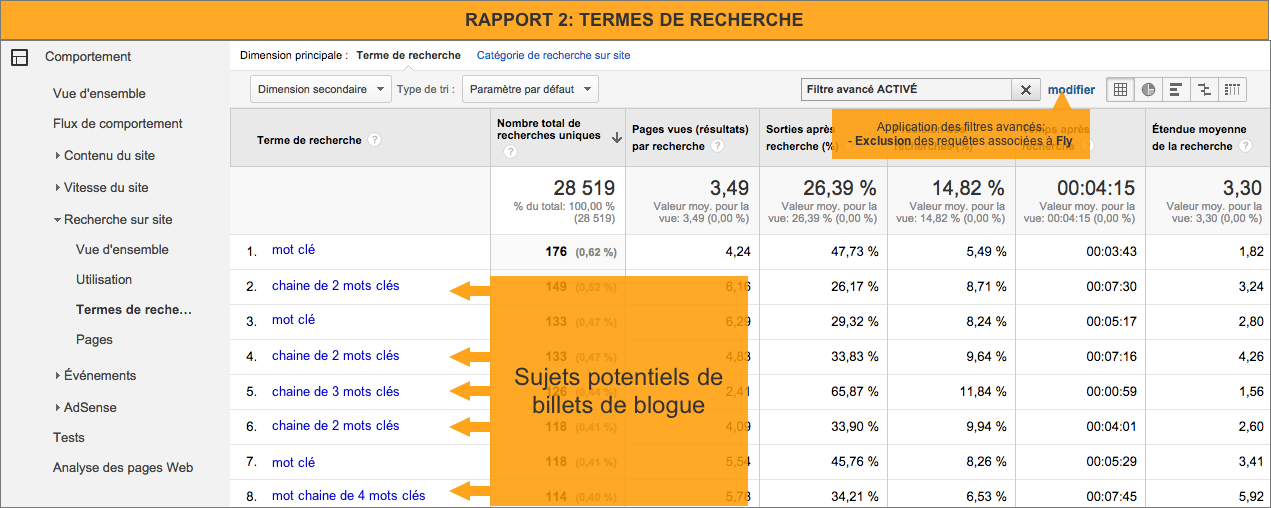This screenshot has width=1271, height=508.
Task: Click the Filtre avancé ACTIVÉ field
Action: [x=907, y=89]
